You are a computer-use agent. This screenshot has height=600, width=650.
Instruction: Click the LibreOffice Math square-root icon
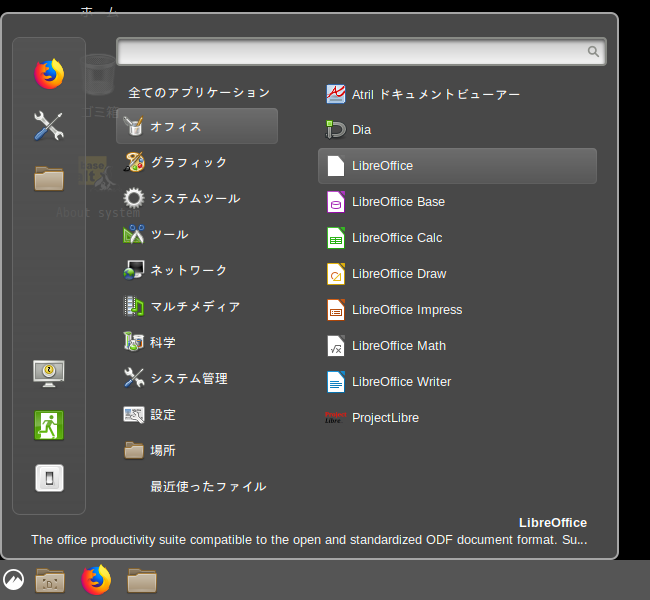pyautogui.click(x=336, y=346)
